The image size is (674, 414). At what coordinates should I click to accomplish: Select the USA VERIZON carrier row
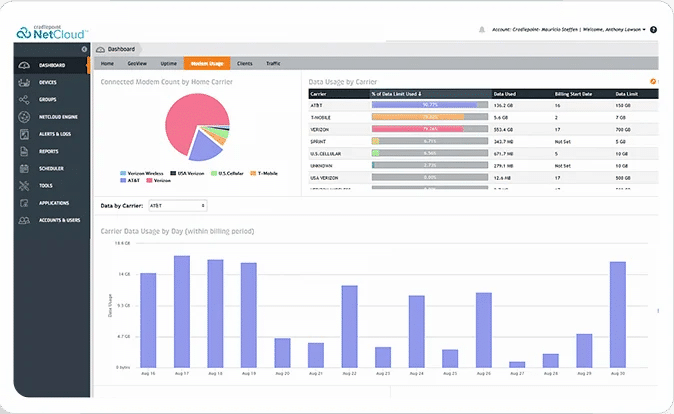[x=483, y=178]
